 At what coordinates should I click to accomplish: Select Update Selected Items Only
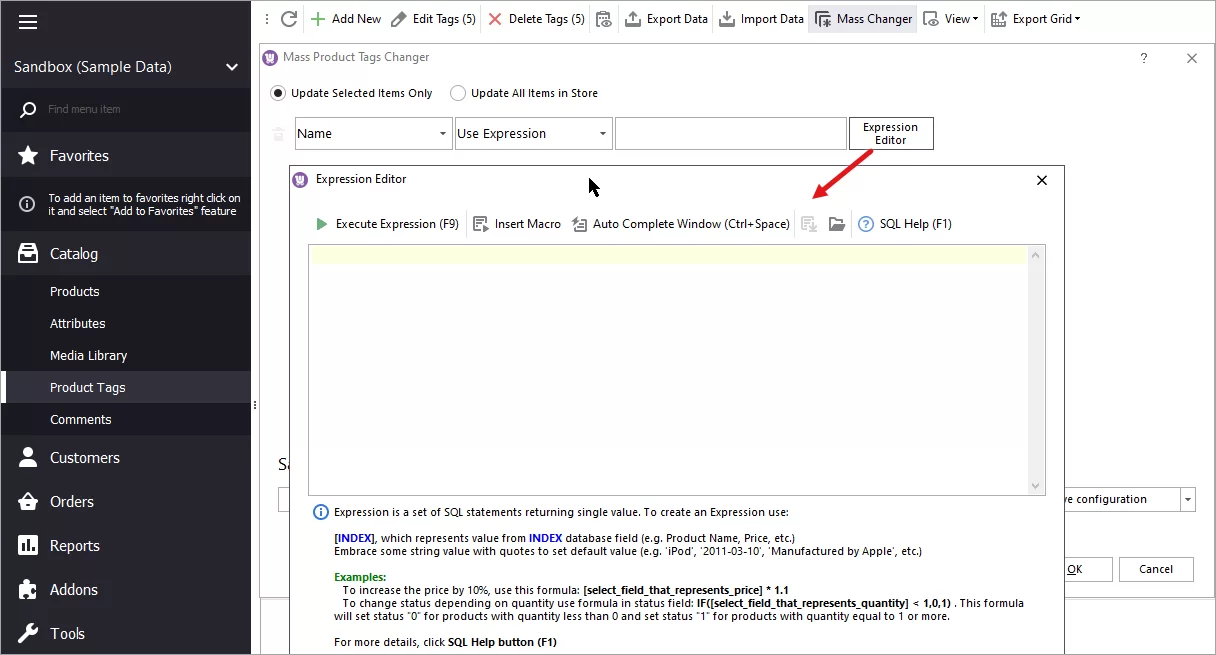tap(277, 93)
